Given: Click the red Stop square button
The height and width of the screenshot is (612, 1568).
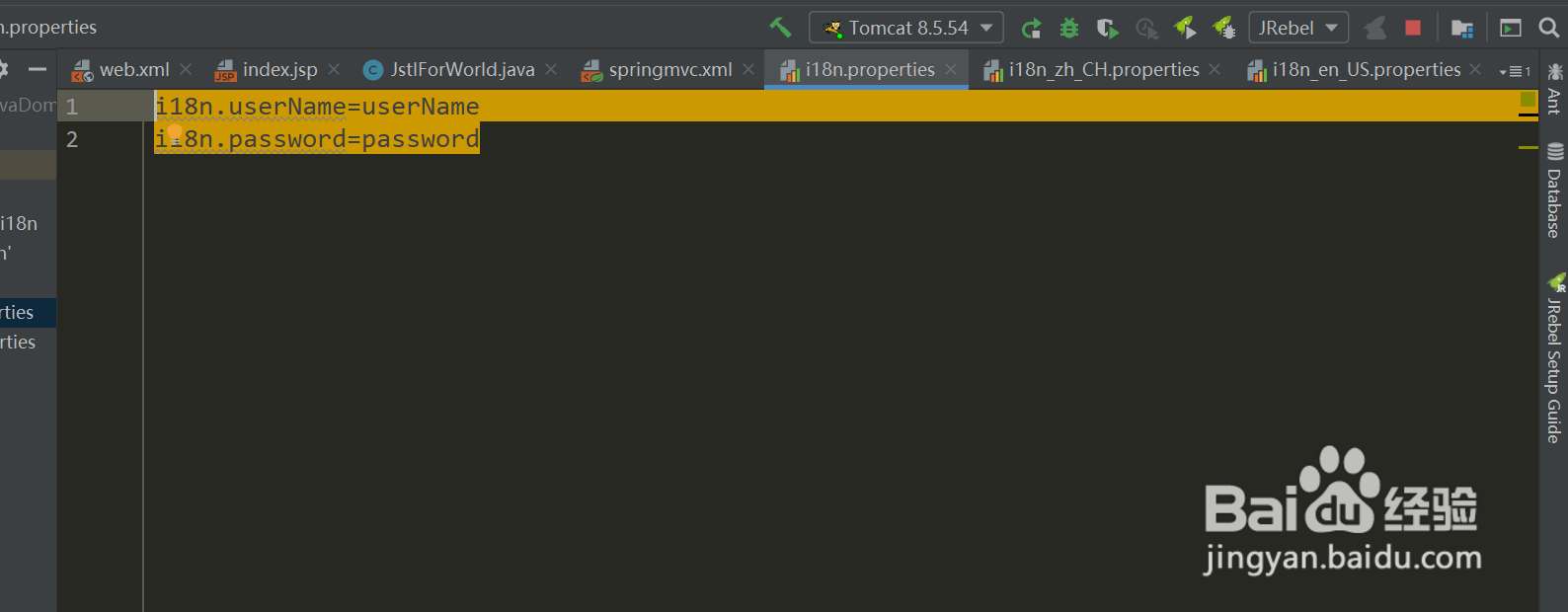Looking at the screenshot, I should (x=1413, y=28).
